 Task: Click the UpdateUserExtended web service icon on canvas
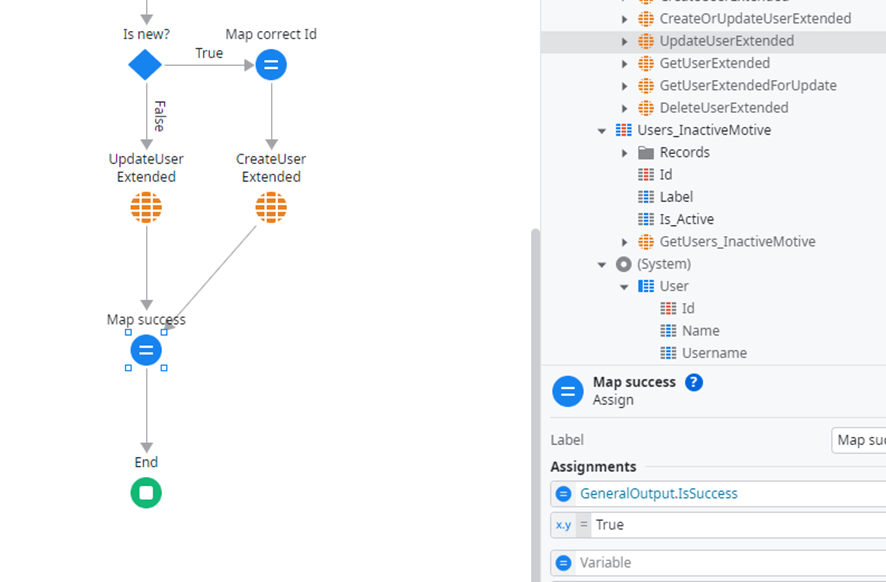pos(146,207)
